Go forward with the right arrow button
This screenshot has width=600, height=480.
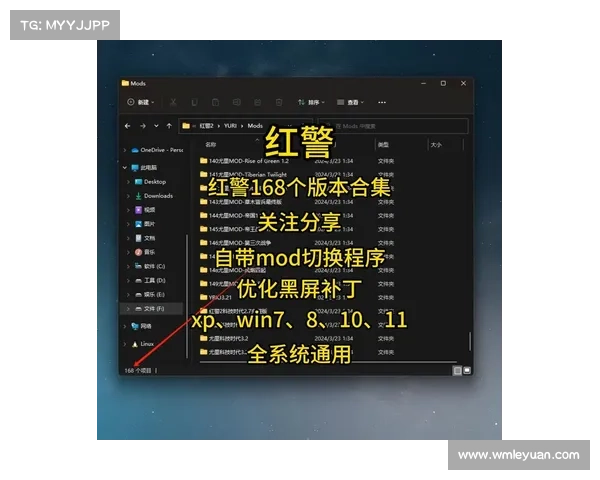(x=142, y=126)
